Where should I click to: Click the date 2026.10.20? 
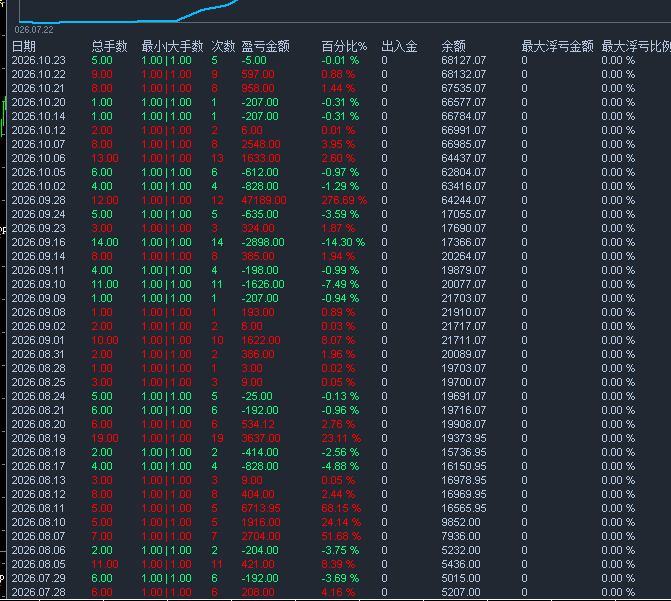(x=39, y=102)
